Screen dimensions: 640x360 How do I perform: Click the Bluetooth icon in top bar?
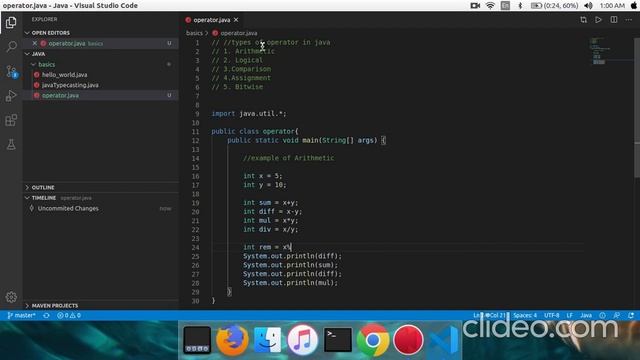[x=520, y=6]
